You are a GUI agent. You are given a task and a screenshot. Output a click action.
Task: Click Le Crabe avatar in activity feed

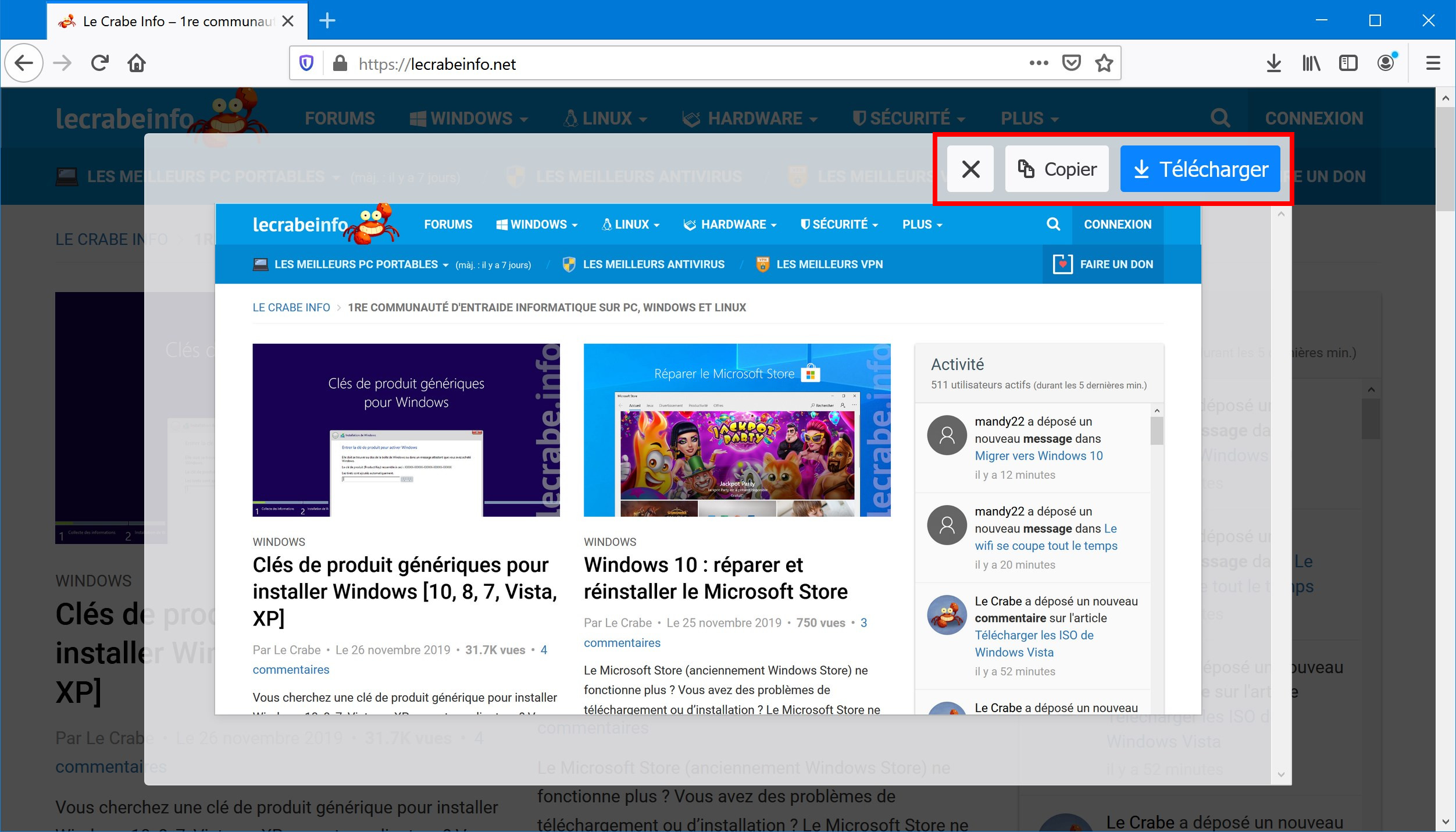(x=947, y=615)
